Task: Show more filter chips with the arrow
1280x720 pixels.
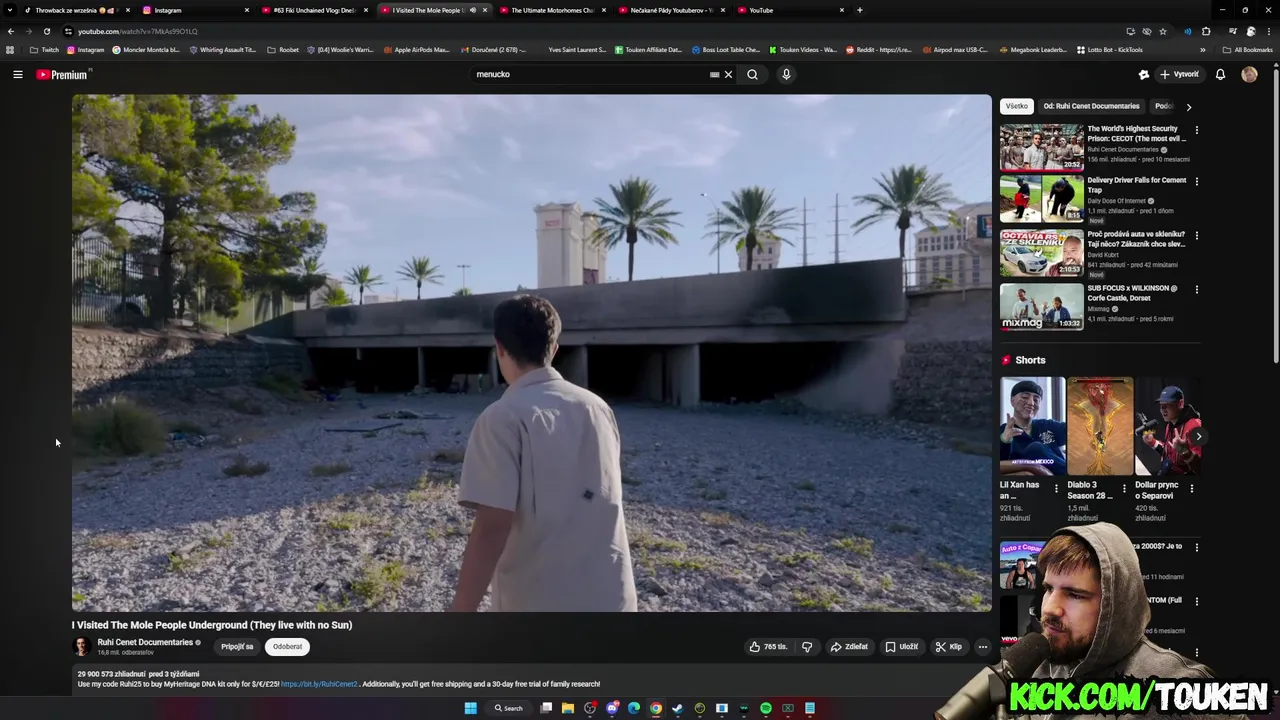Action: pos(1188,106)
